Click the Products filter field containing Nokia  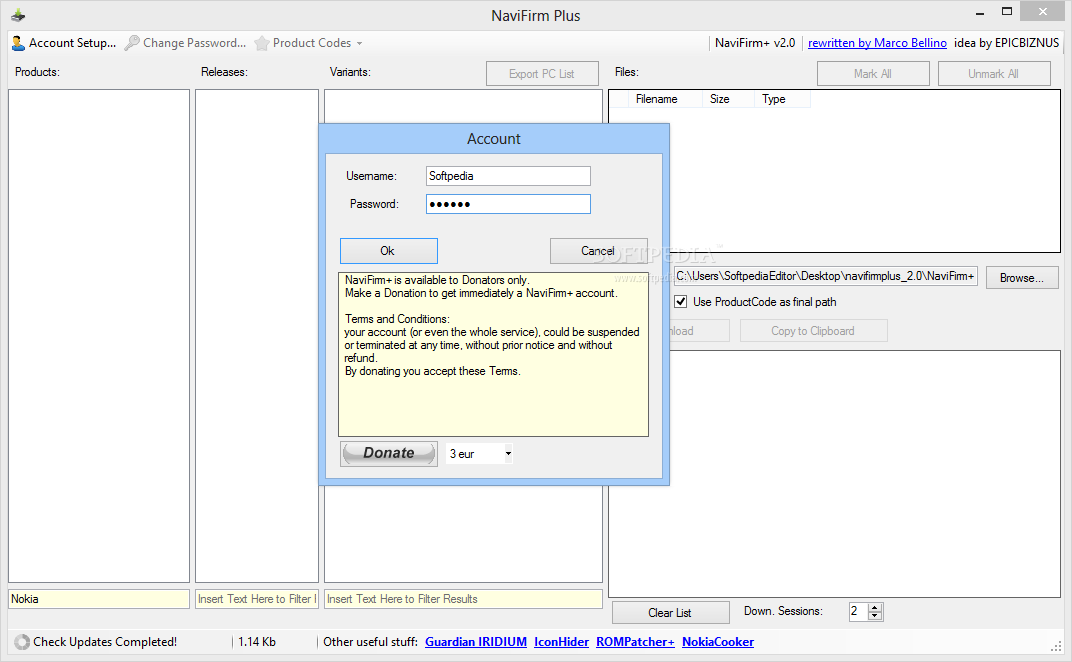tap(99, 599)
